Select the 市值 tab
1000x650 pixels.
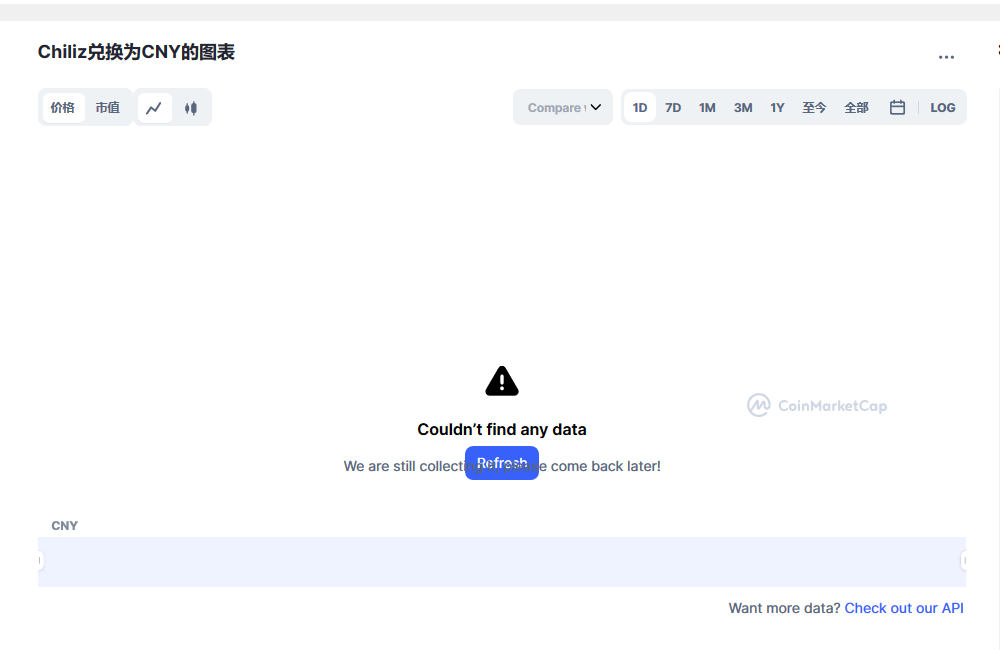pyautogui.click(x=108, y=107)
